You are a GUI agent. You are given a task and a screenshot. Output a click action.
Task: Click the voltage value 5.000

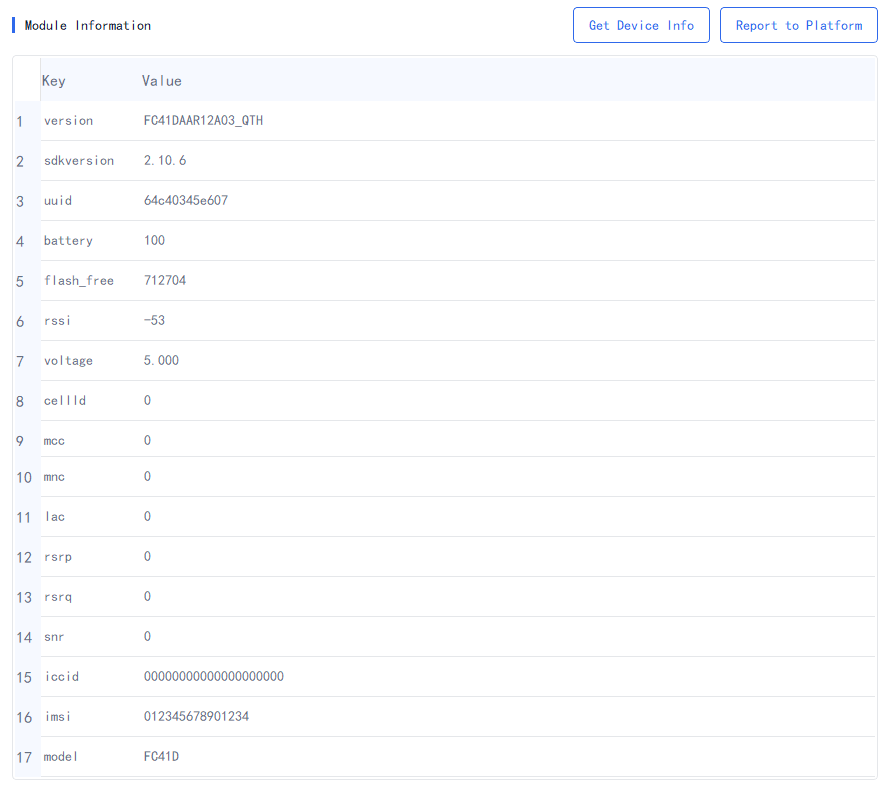tap(161, 360)
